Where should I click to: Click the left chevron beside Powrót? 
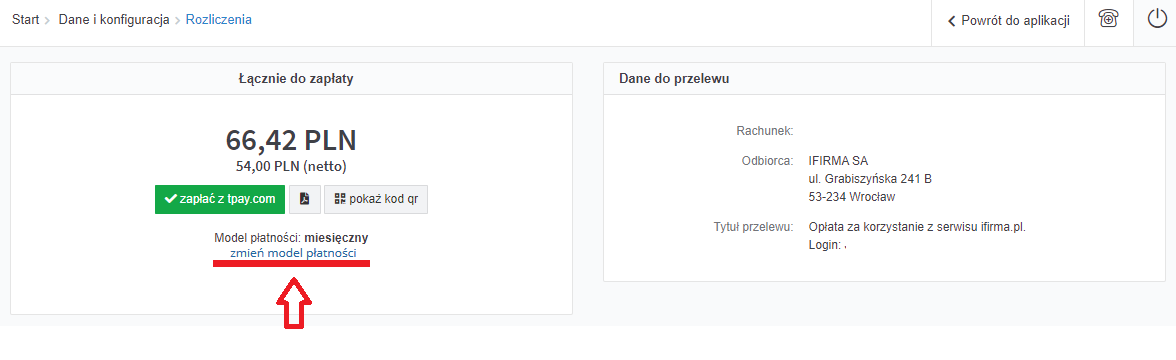(952, 21)
